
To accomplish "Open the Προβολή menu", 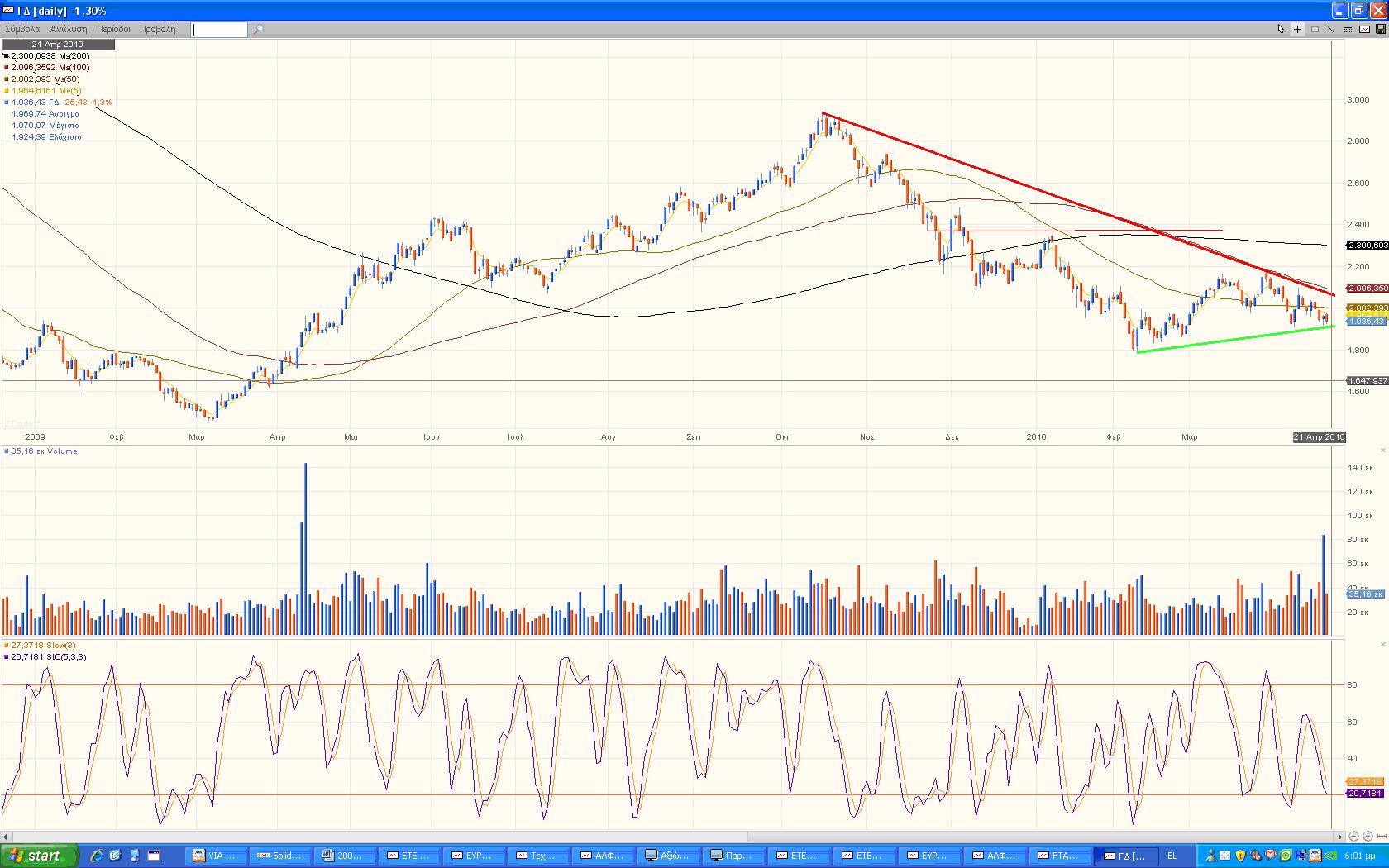I will [157, 29].
